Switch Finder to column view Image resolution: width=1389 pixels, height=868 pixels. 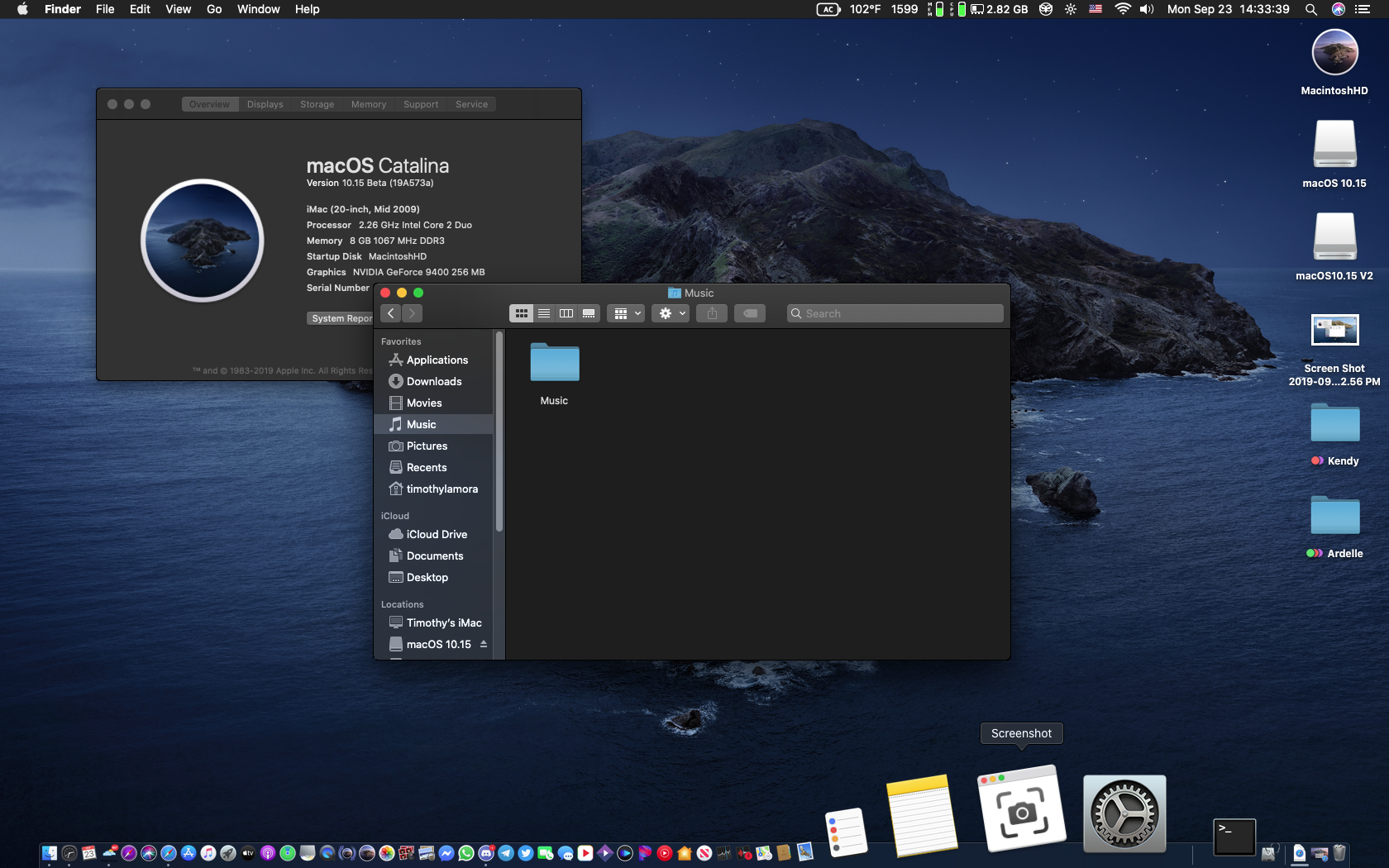[566, 313]
